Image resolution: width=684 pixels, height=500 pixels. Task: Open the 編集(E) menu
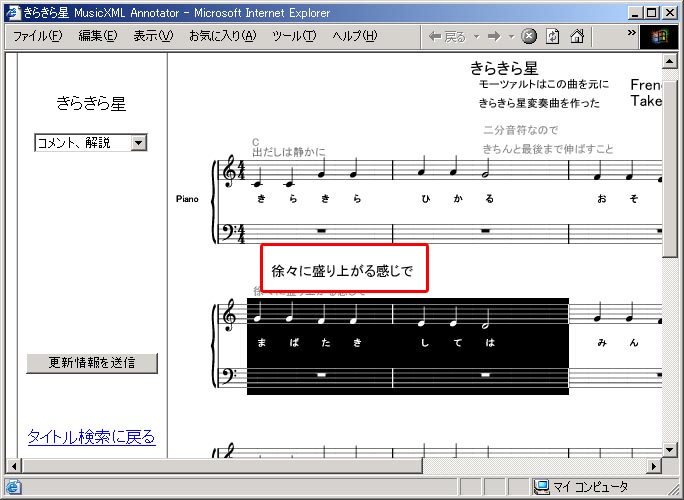(98, 36)
